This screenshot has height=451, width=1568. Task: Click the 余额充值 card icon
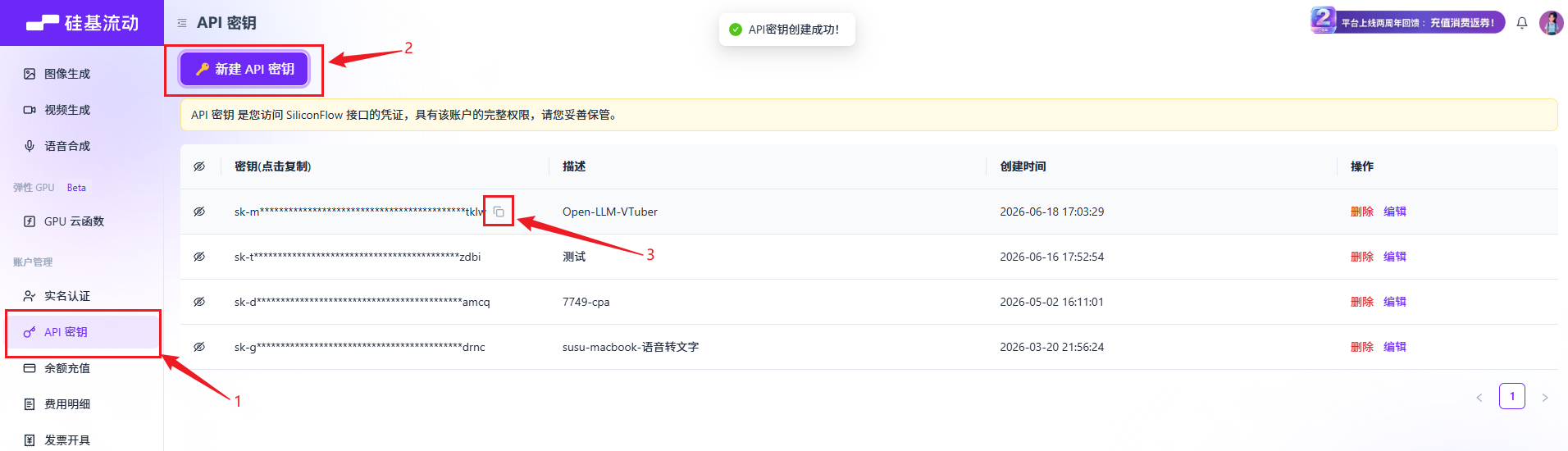click(30, 368)
